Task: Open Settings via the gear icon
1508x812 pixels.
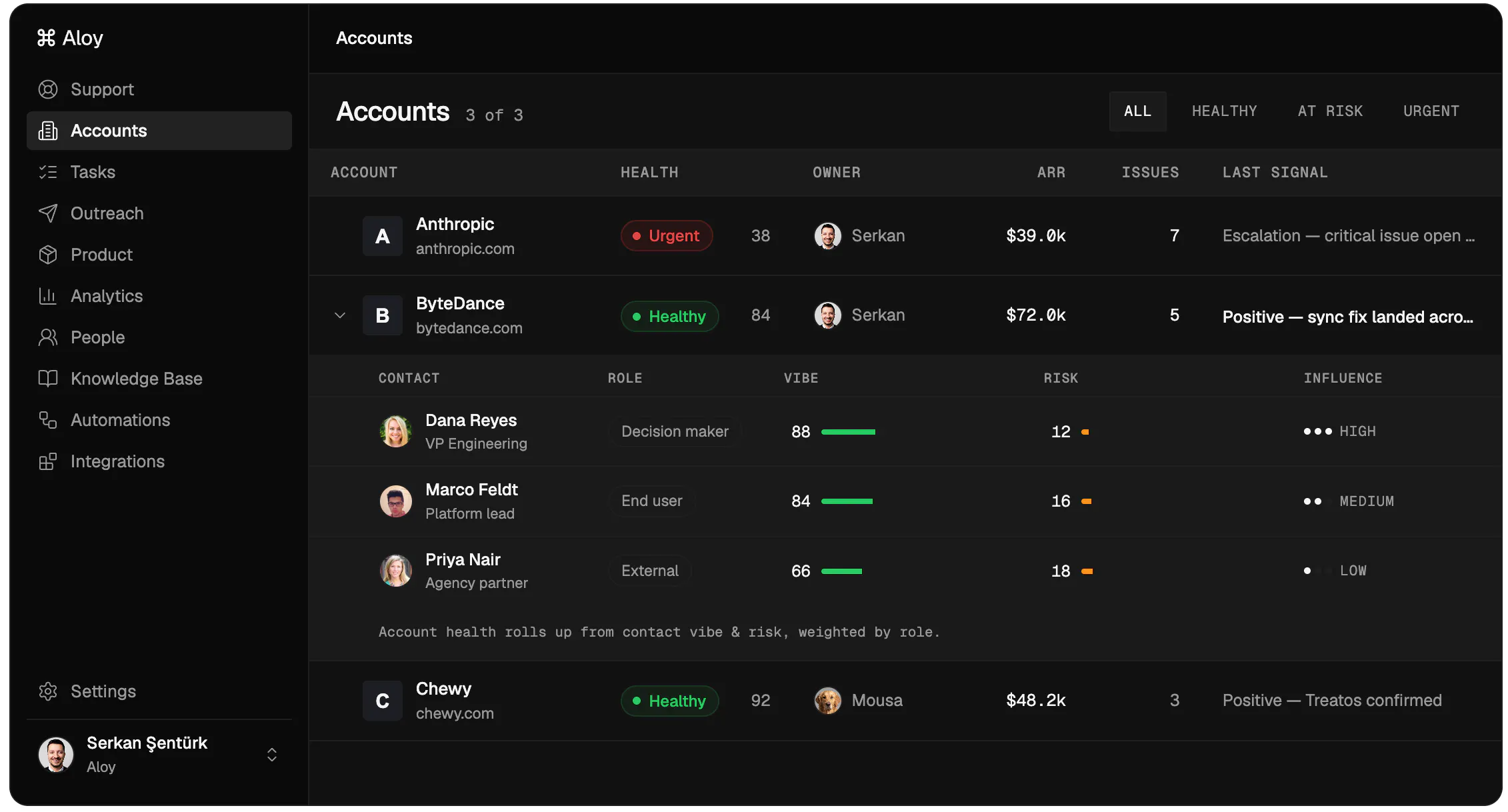Action: point(48,691)
